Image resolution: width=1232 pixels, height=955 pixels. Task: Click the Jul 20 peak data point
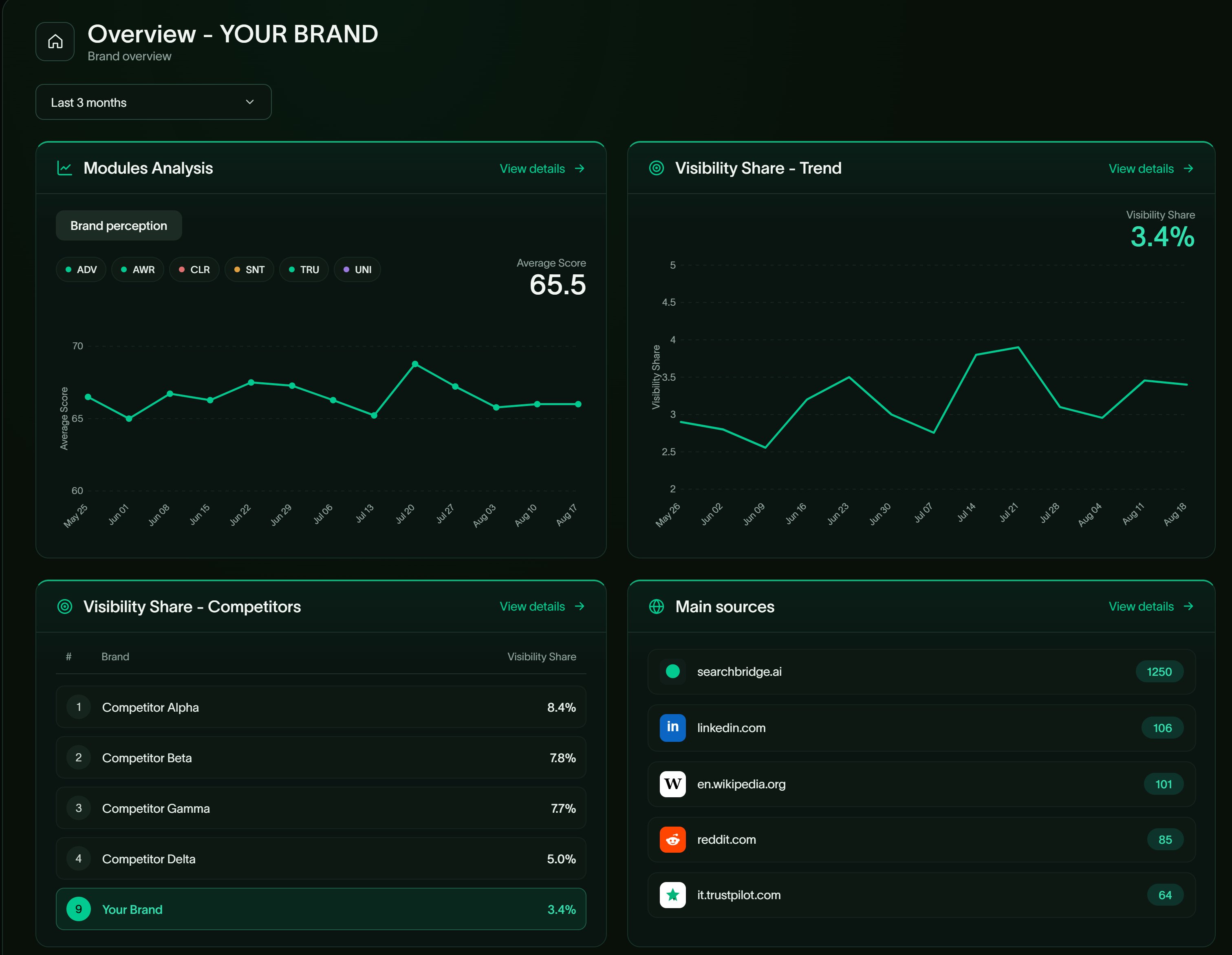(415, 364)
